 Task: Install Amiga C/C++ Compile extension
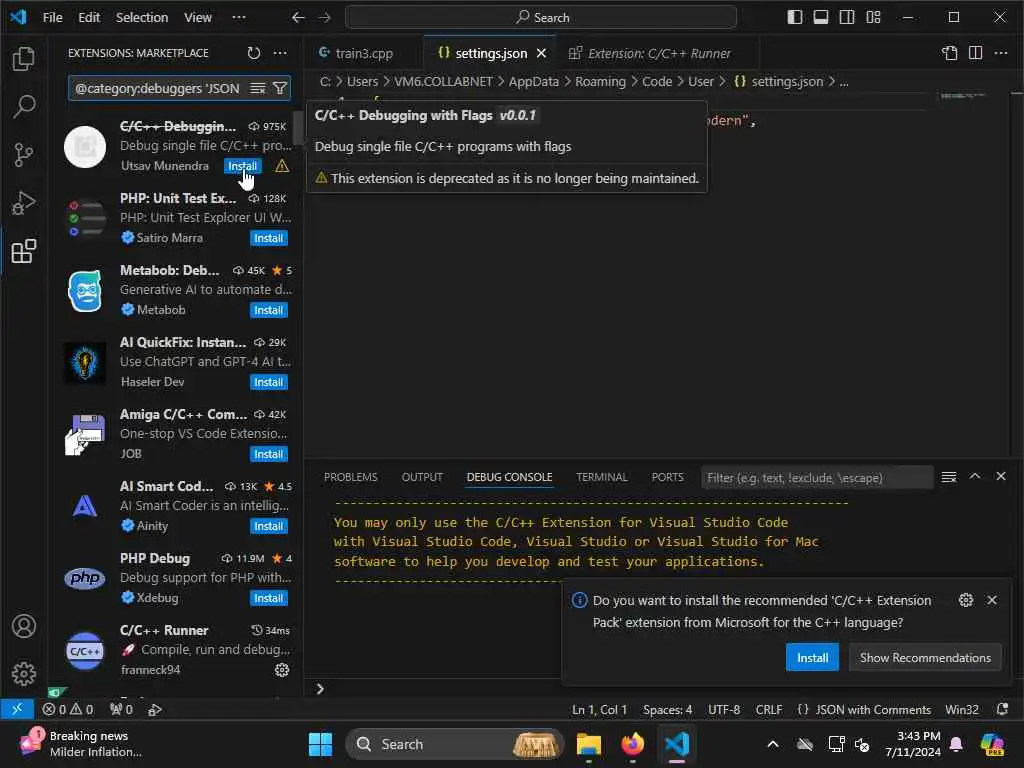tap(268, 454)
